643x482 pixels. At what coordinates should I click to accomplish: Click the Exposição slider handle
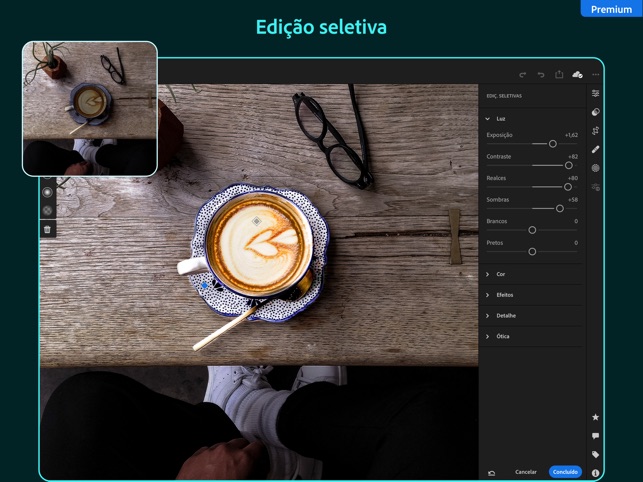[553, 144]
